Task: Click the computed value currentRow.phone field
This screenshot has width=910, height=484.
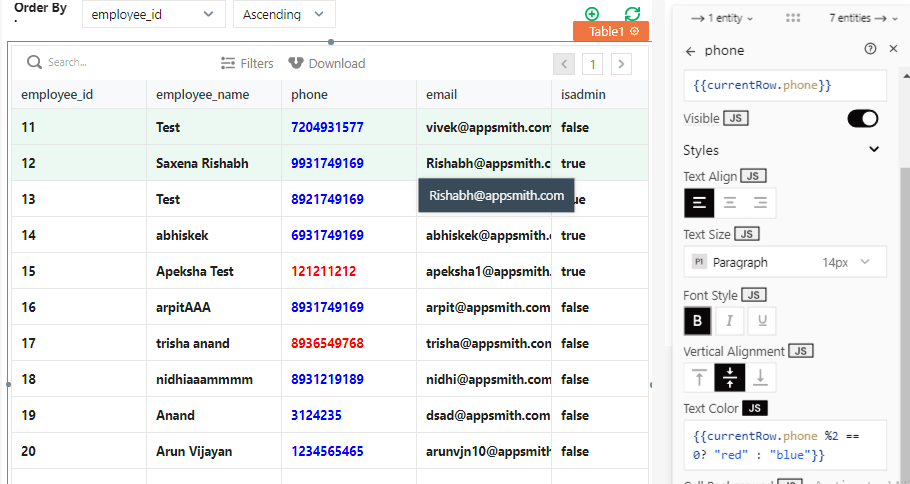Action: click(x=785, y=85)
